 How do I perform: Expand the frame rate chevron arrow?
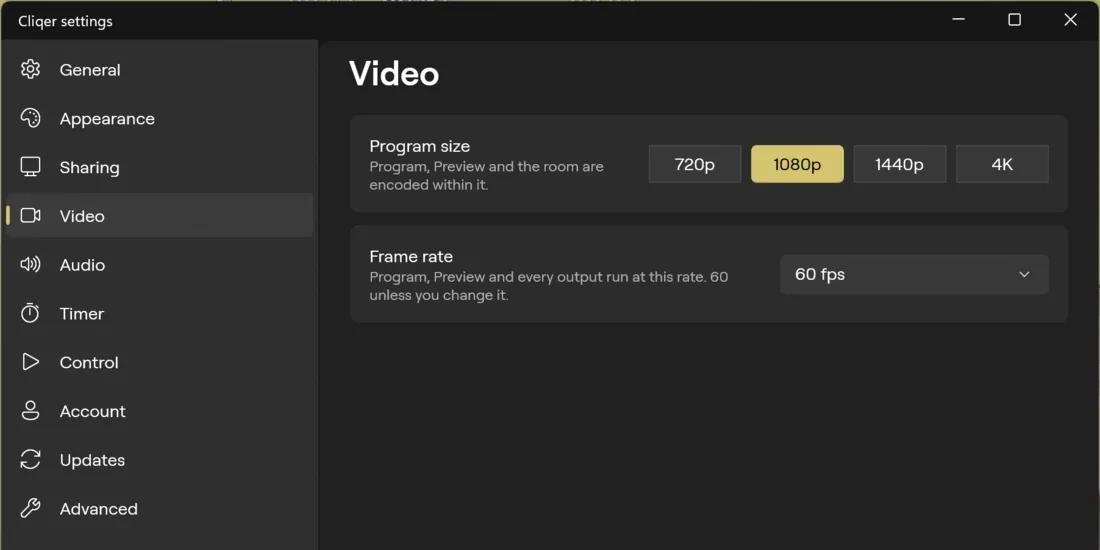(1024, 274)
